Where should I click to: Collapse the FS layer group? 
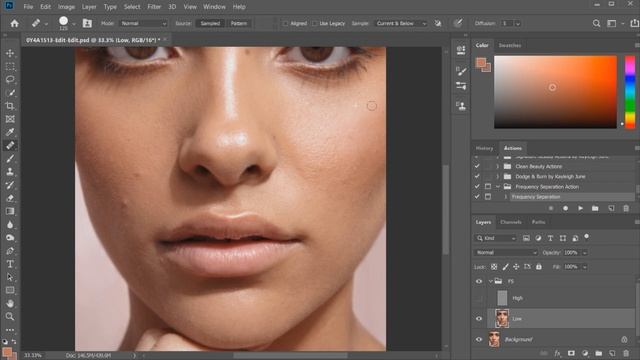coord(490,281)
